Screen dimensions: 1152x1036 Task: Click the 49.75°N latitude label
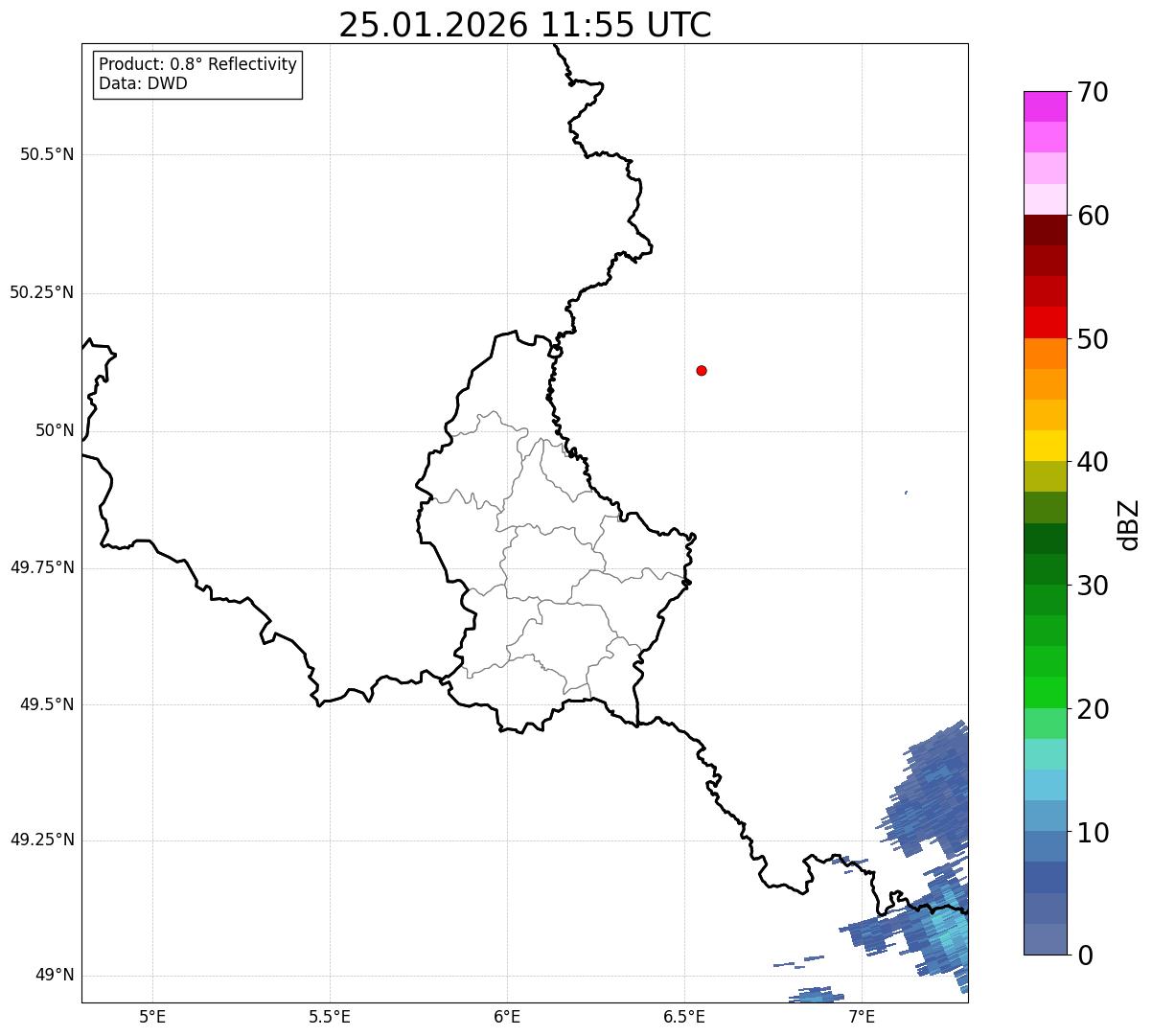tap(42, 567)
